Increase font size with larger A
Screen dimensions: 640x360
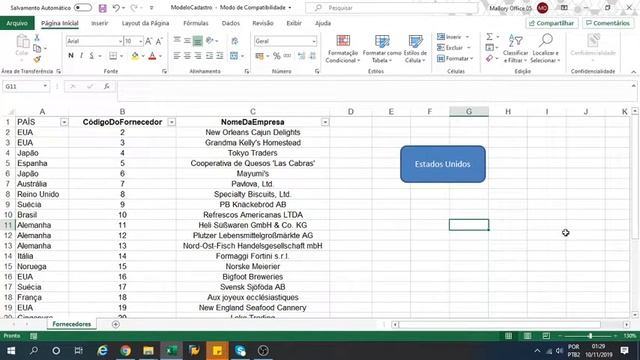pos(149,41)
